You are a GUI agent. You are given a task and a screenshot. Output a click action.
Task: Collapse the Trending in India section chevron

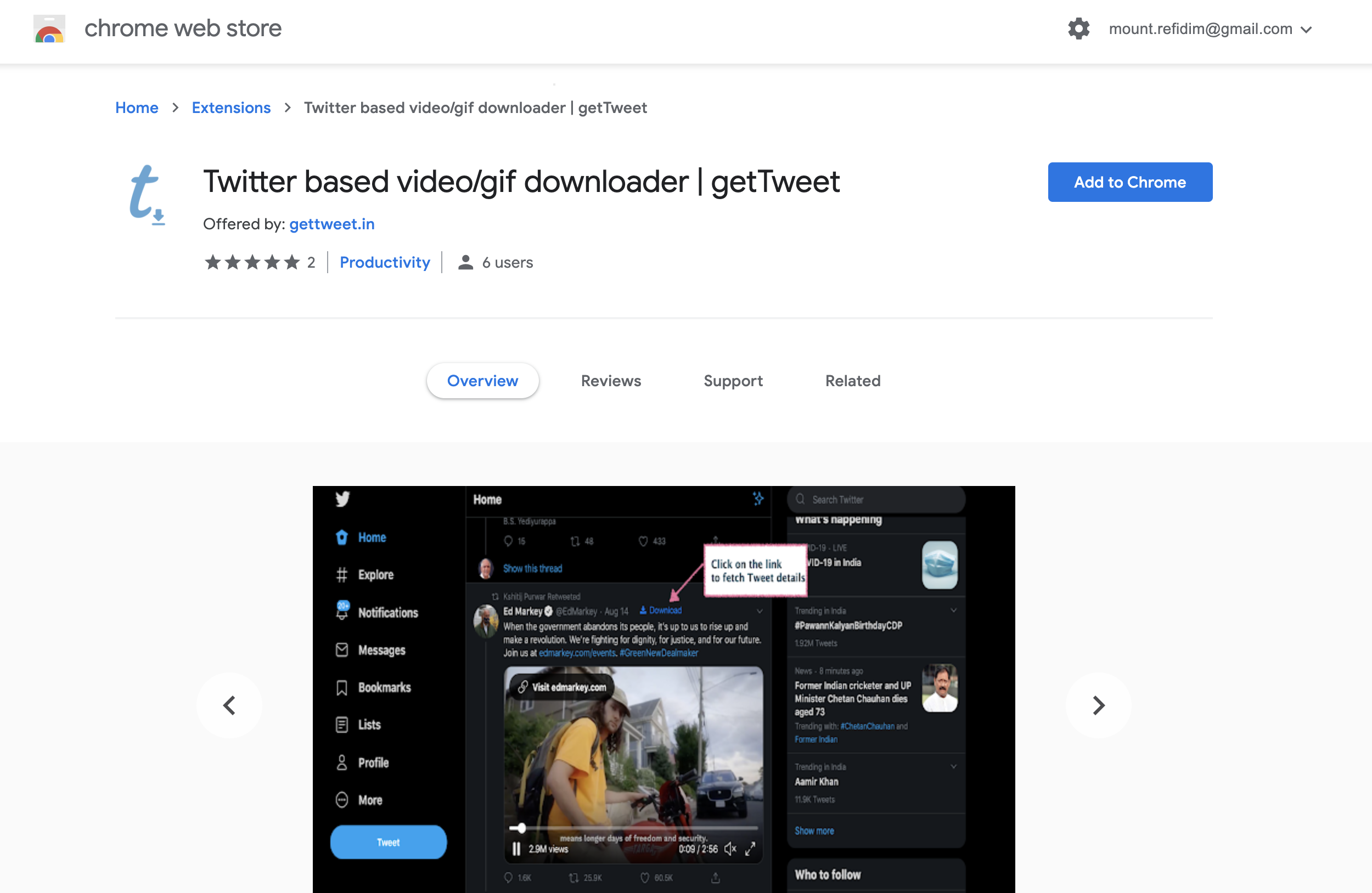coord(953,611)
